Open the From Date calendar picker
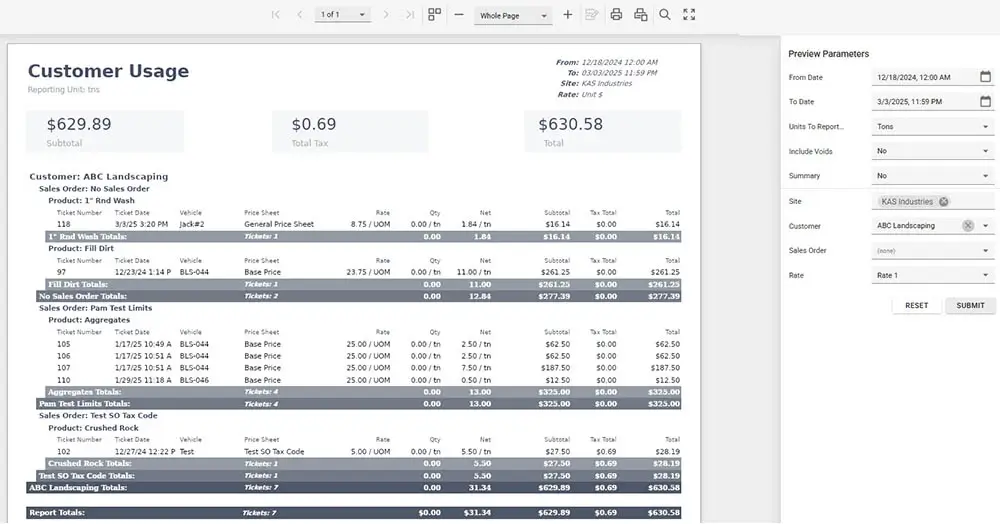 pyautogui.click(x=985, y=77)
